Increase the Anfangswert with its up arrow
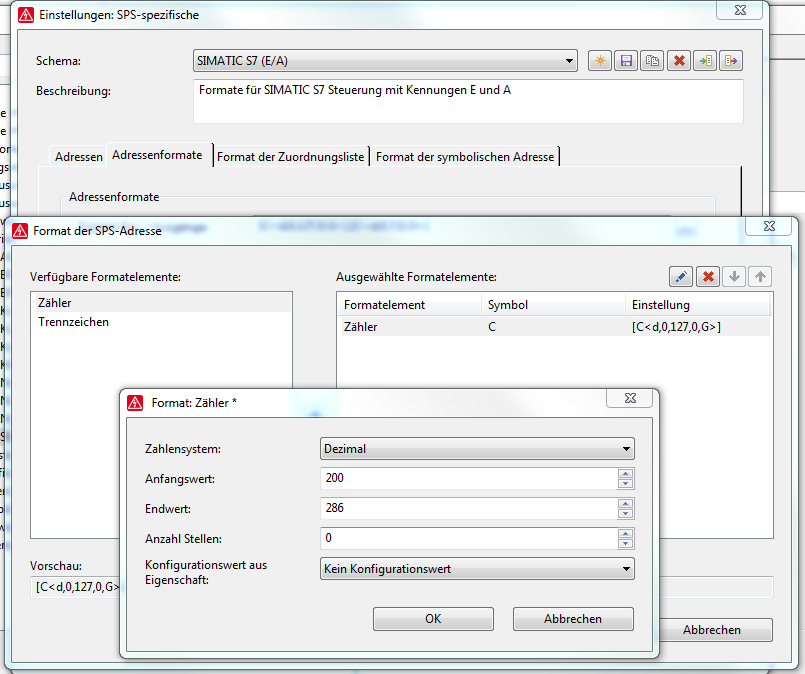Image resolution: width=805 pixels, height=674 pixels. (x=625, y=474)
